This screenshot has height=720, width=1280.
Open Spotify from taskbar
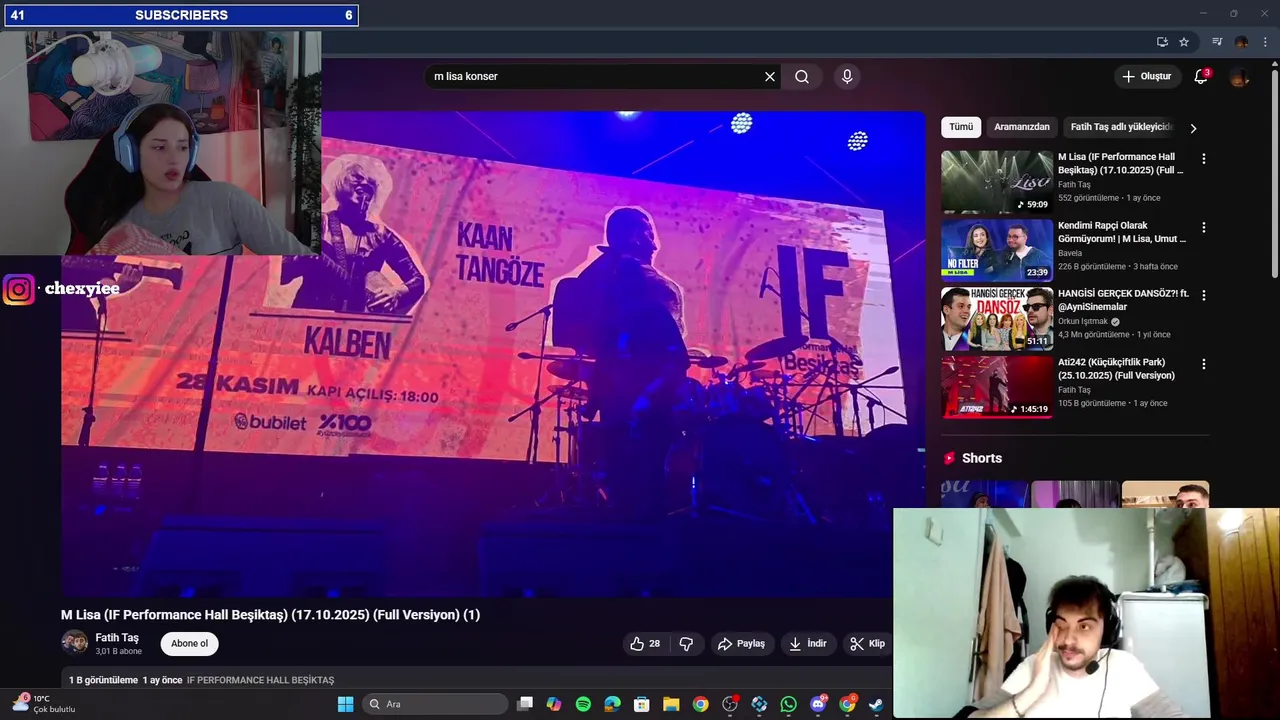(x=583, y=704)
